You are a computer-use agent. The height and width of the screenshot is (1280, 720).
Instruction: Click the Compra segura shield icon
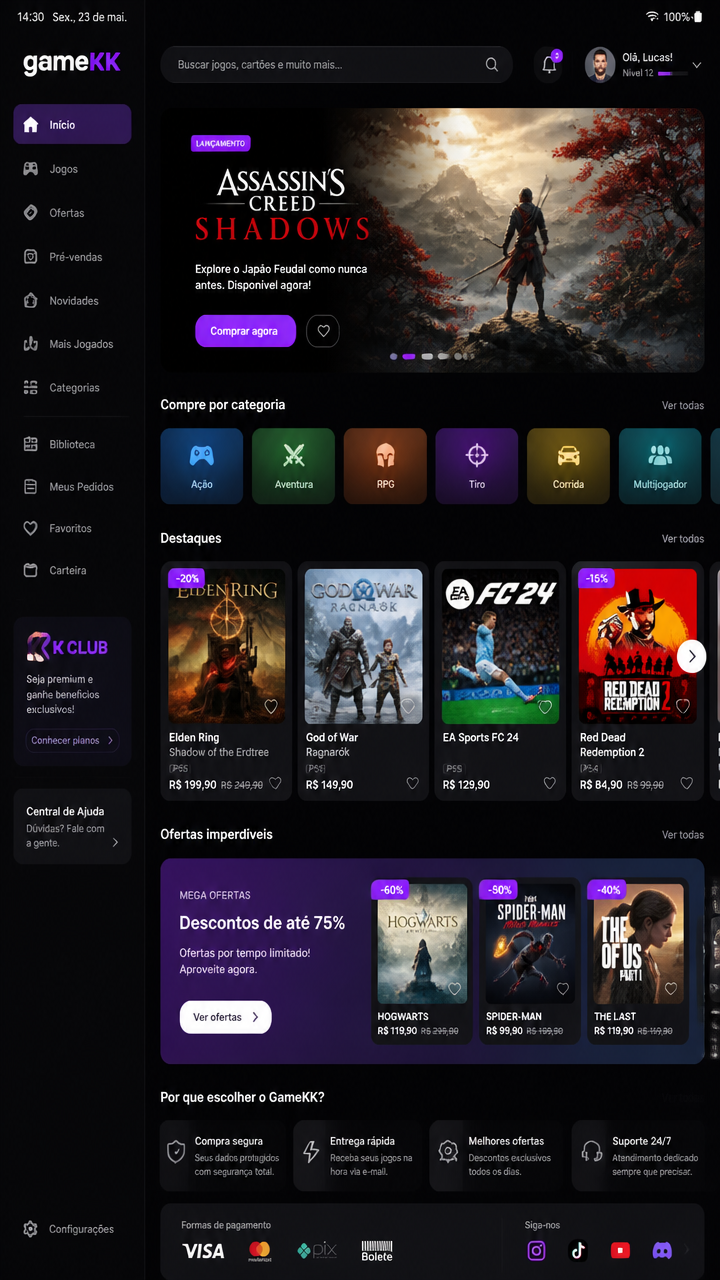(x=176, y=1152)
